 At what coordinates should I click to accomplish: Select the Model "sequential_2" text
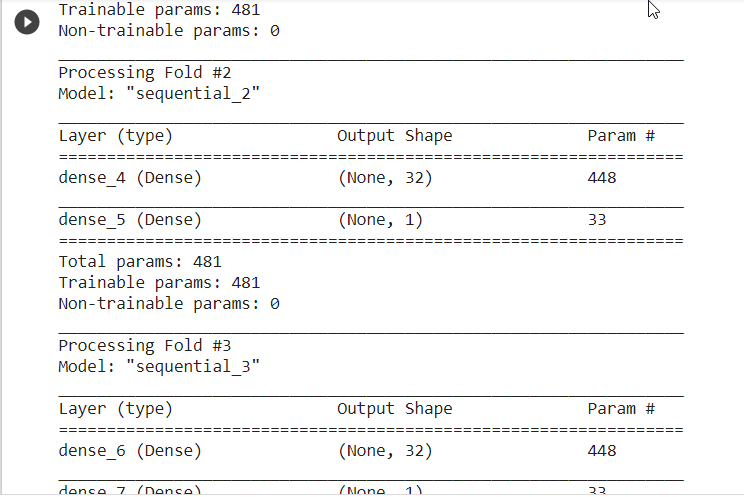pyautogui.click(x=159, y=94)
